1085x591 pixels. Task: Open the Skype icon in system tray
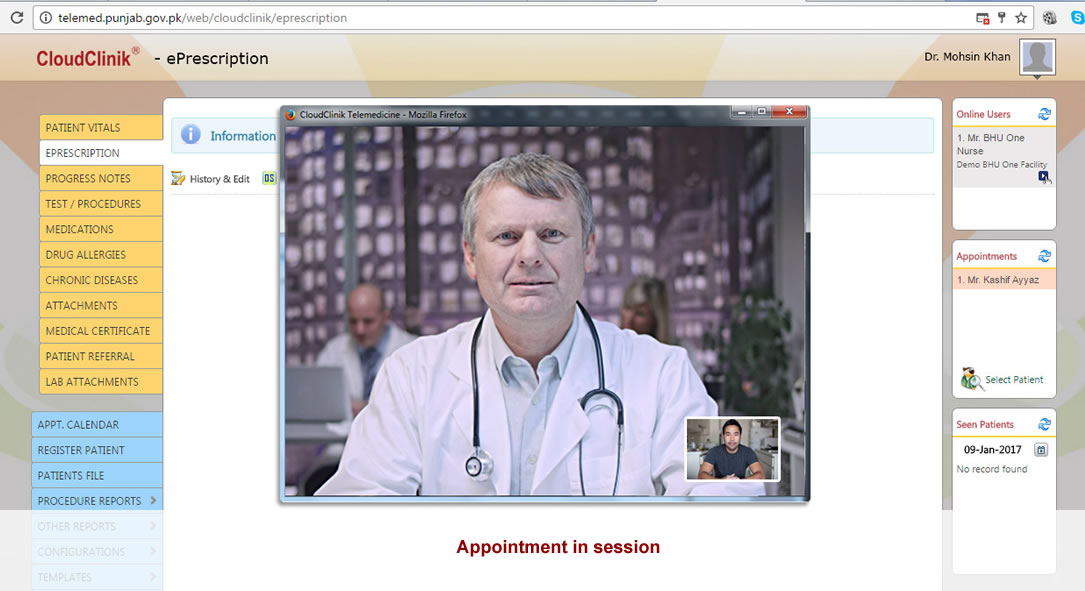(x=1077, y=17)
